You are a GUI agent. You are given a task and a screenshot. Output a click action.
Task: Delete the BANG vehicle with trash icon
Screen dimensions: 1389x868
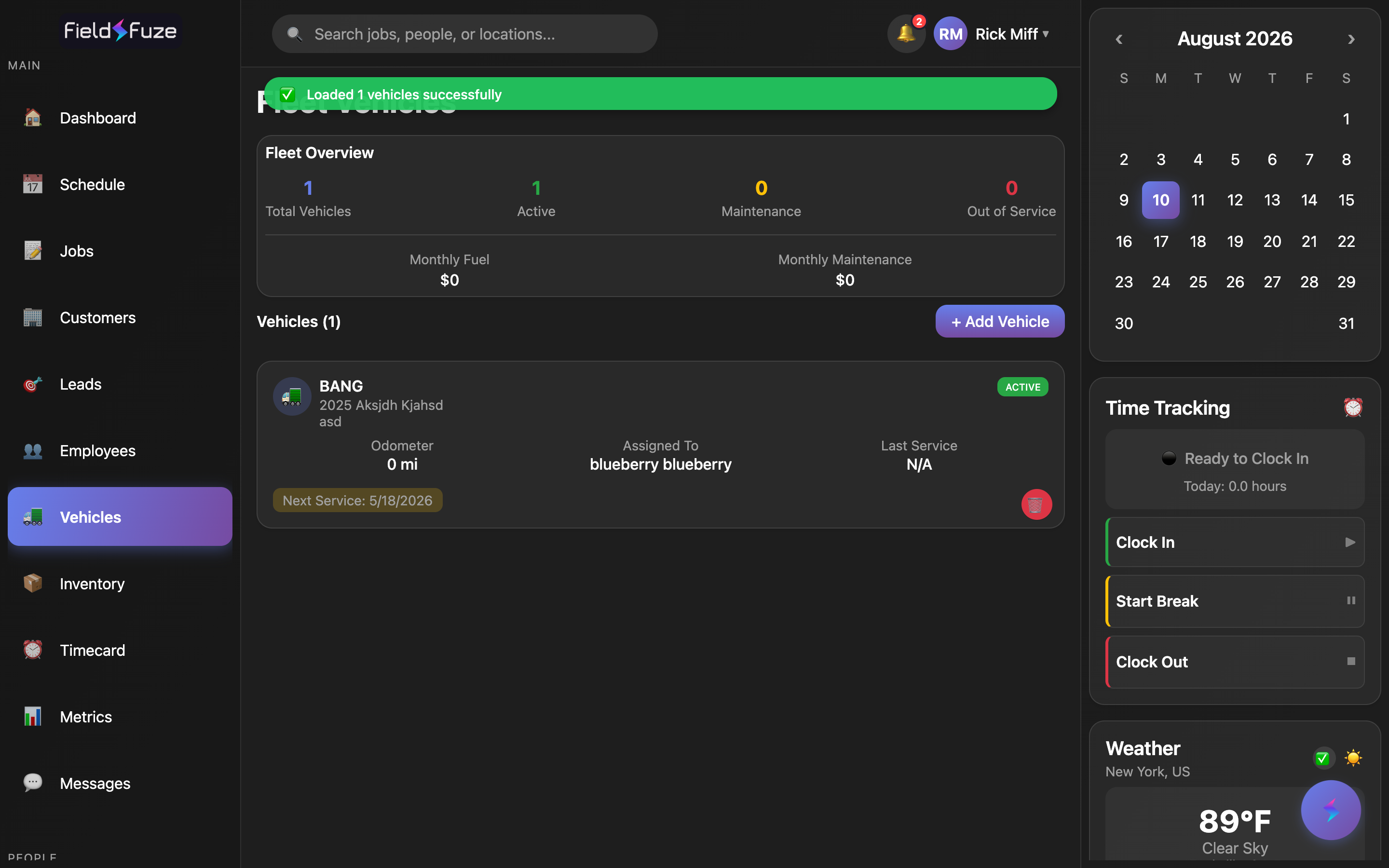point(1036,504)
